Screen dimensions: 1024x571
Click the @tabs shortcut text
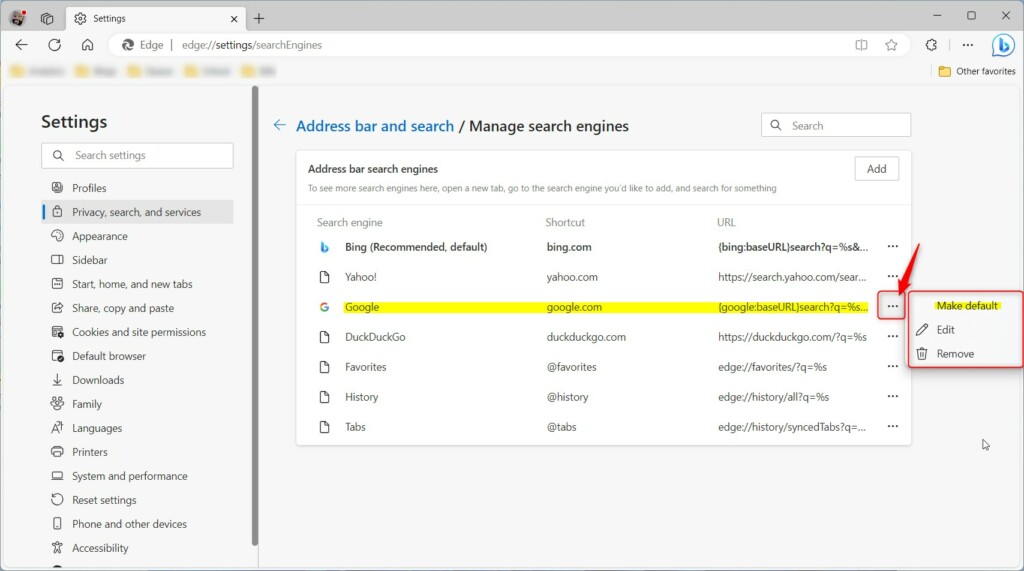pyautogui.click(x=561, y=427)
